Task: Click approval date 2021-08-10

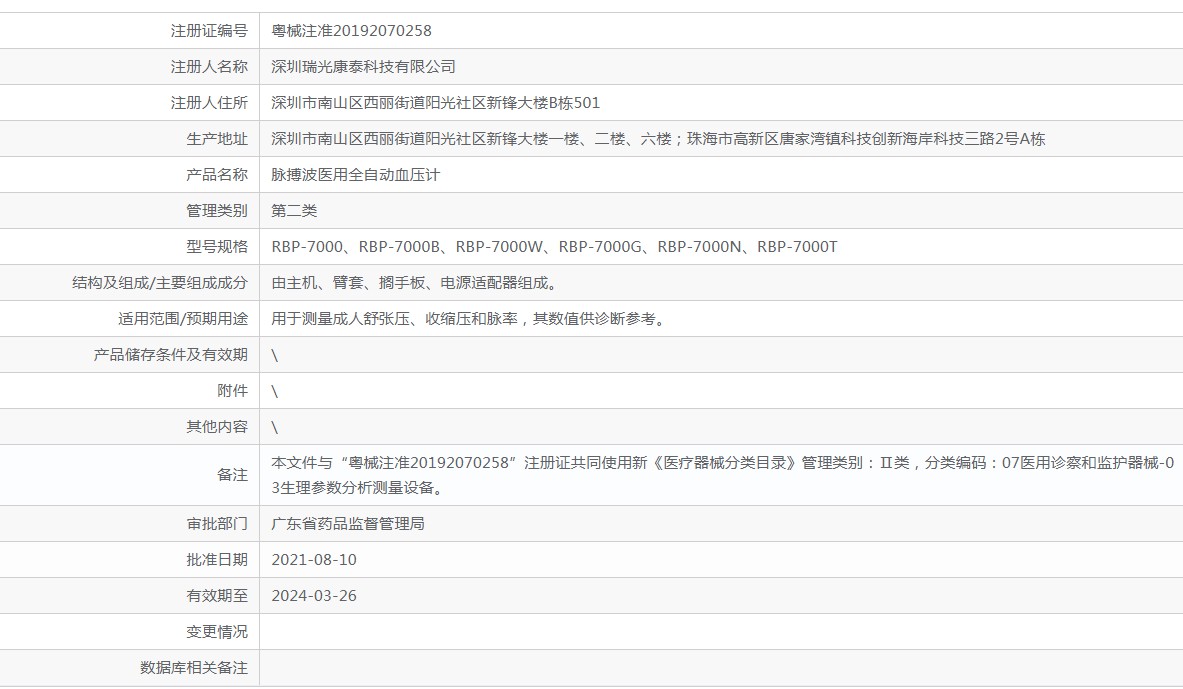Action: (314, 560)
